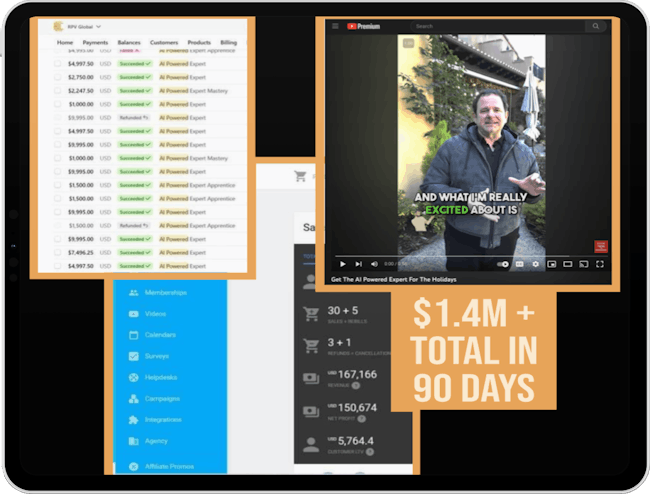Tick the $2,247.50 payment checkbox
The height and width of the screenshot is (494, 650).
coord(58,90)
